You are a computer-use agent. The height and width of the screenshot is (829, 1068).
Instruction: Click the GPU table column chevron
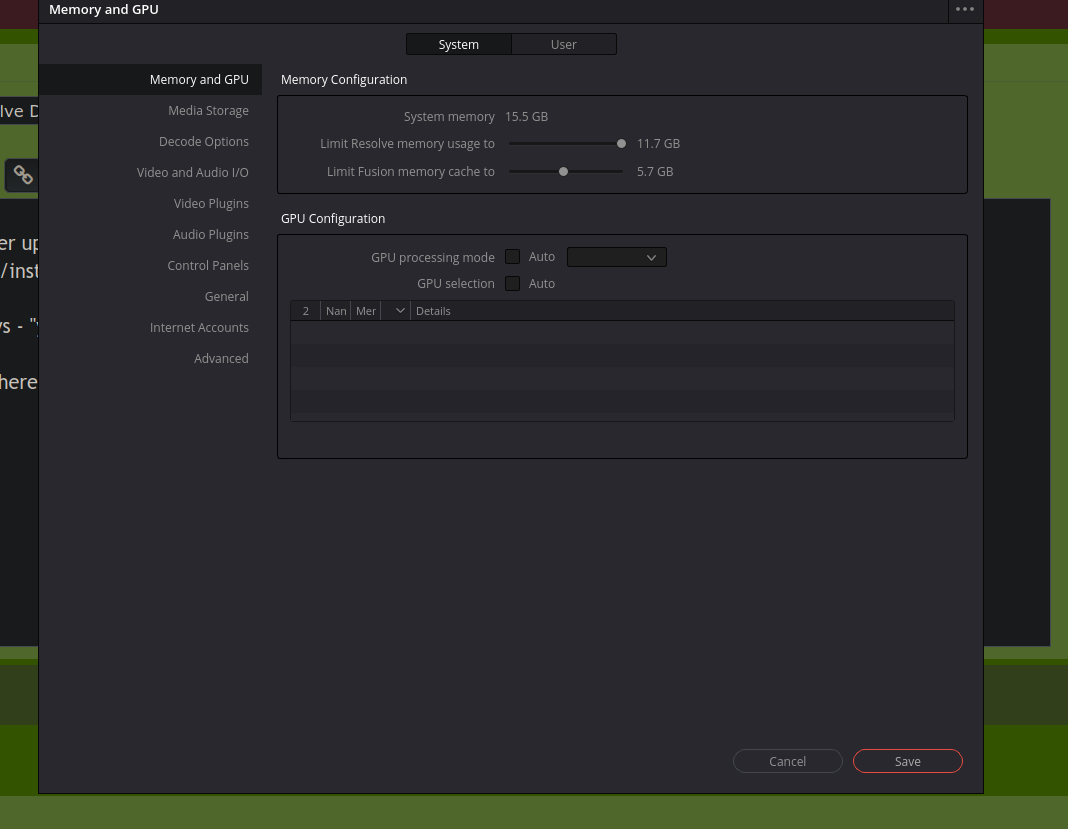[x=400, y=311]
